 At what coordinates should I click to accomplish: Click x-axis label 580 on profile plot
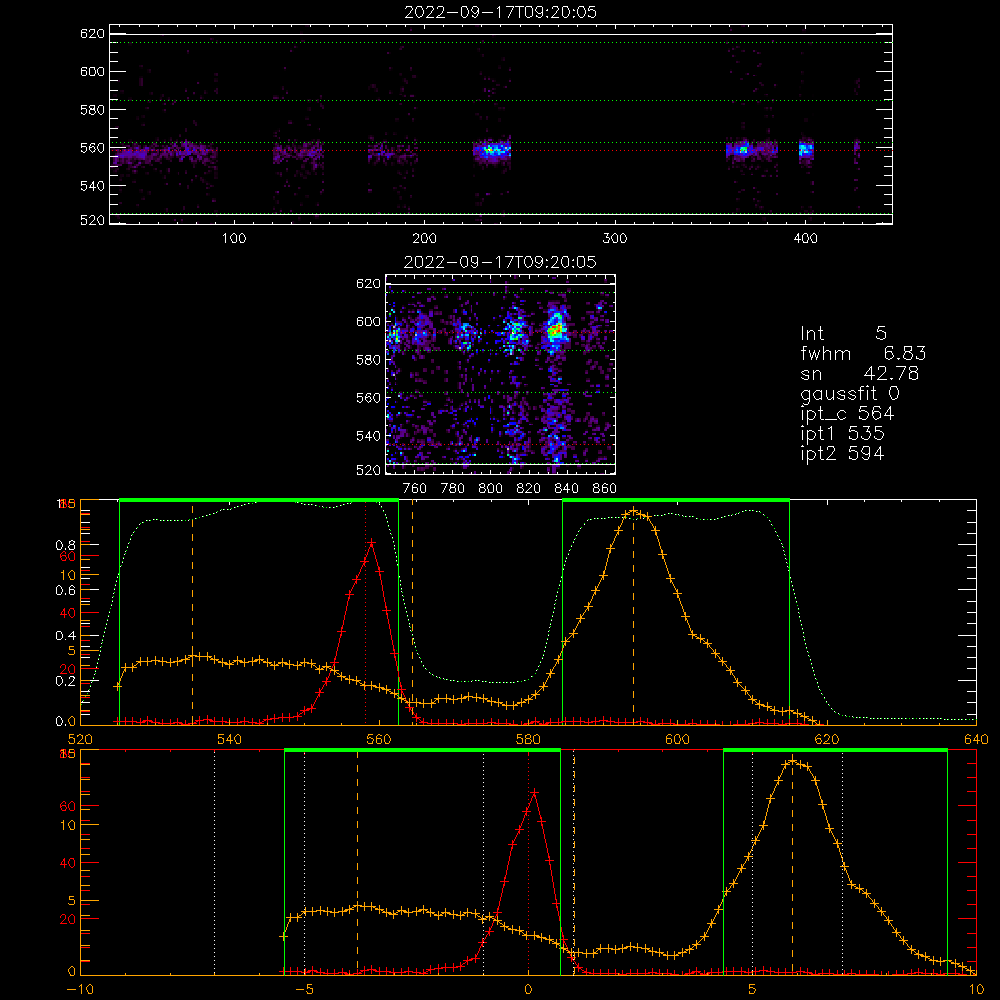tap(528, 740)
